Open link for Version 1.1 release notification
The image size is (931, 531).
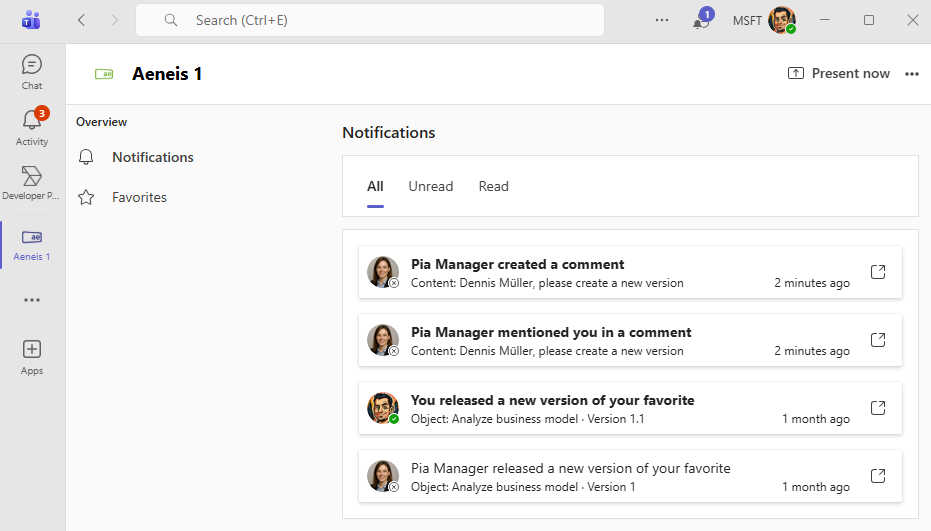click(x=878, y=408)
